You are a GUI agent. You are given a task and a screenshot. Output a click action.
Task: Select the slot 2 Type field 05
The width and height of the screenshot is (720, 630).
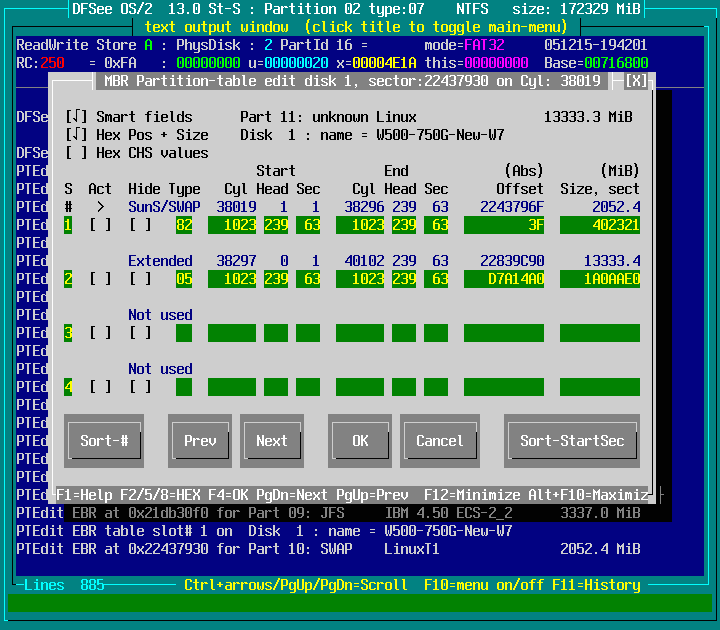(184, 279)
